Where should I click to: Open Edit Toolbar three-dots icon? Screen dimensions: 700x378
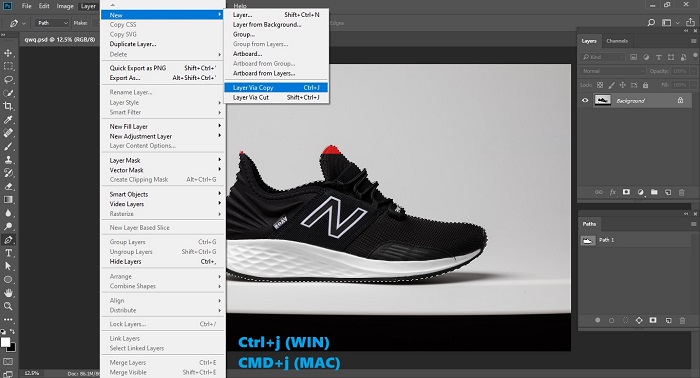(x=8, y=320)
